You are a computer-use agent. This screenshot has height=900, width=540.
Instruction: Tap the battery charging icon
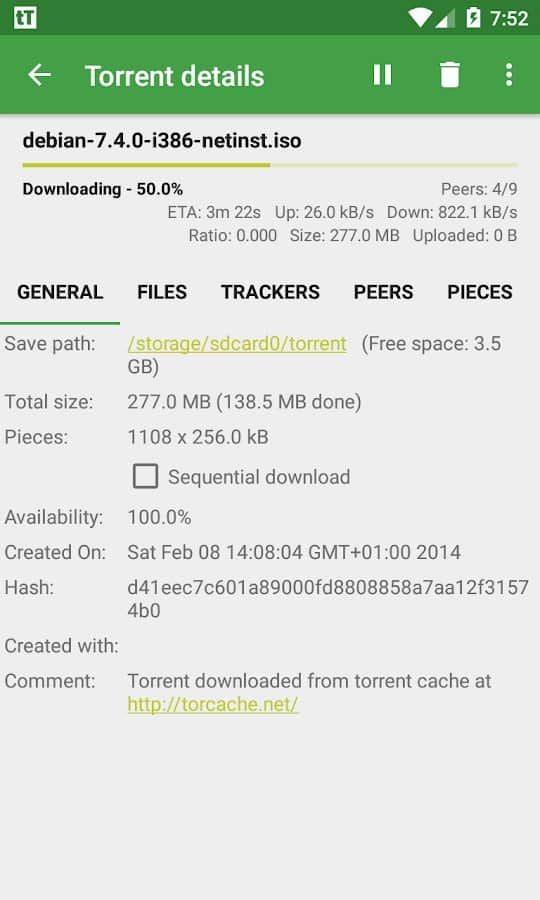pyautogui.click(x=472, y=18)
